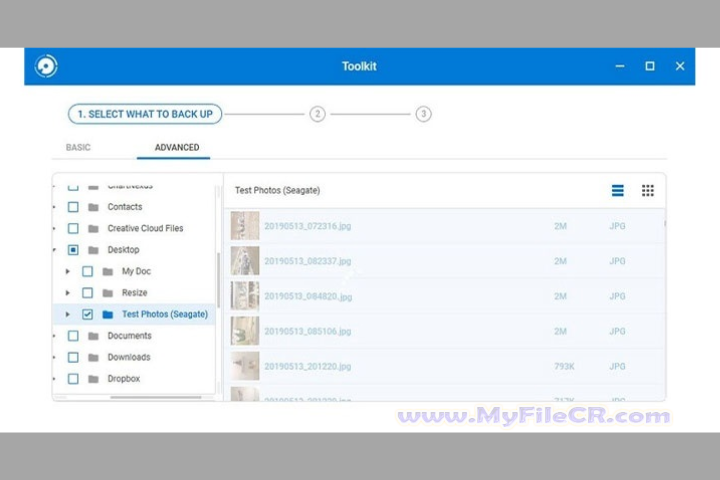Switch to grid view icon

[x=648, y=190]
